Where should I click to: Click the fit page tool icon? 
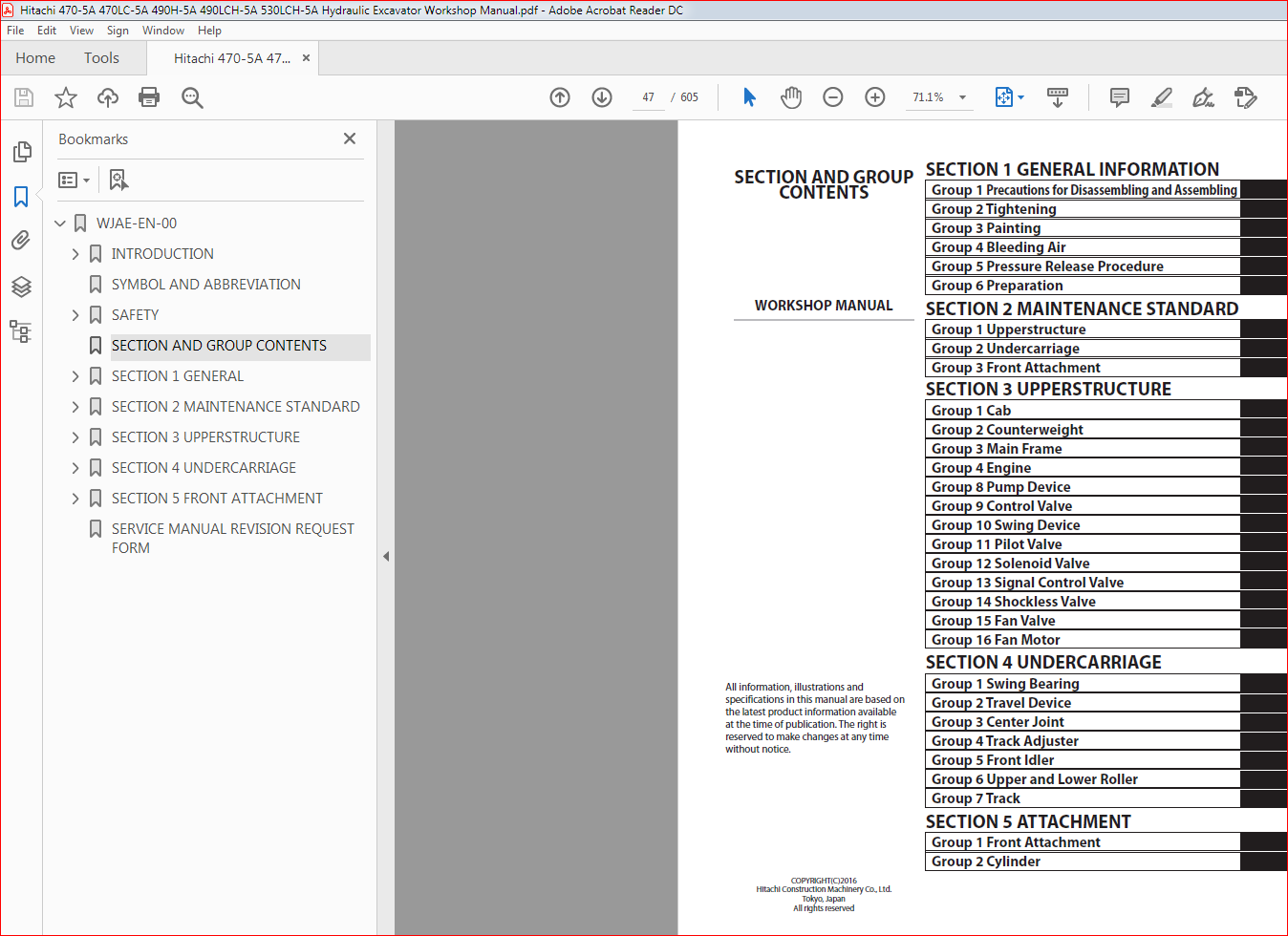tap(1003, 97)
